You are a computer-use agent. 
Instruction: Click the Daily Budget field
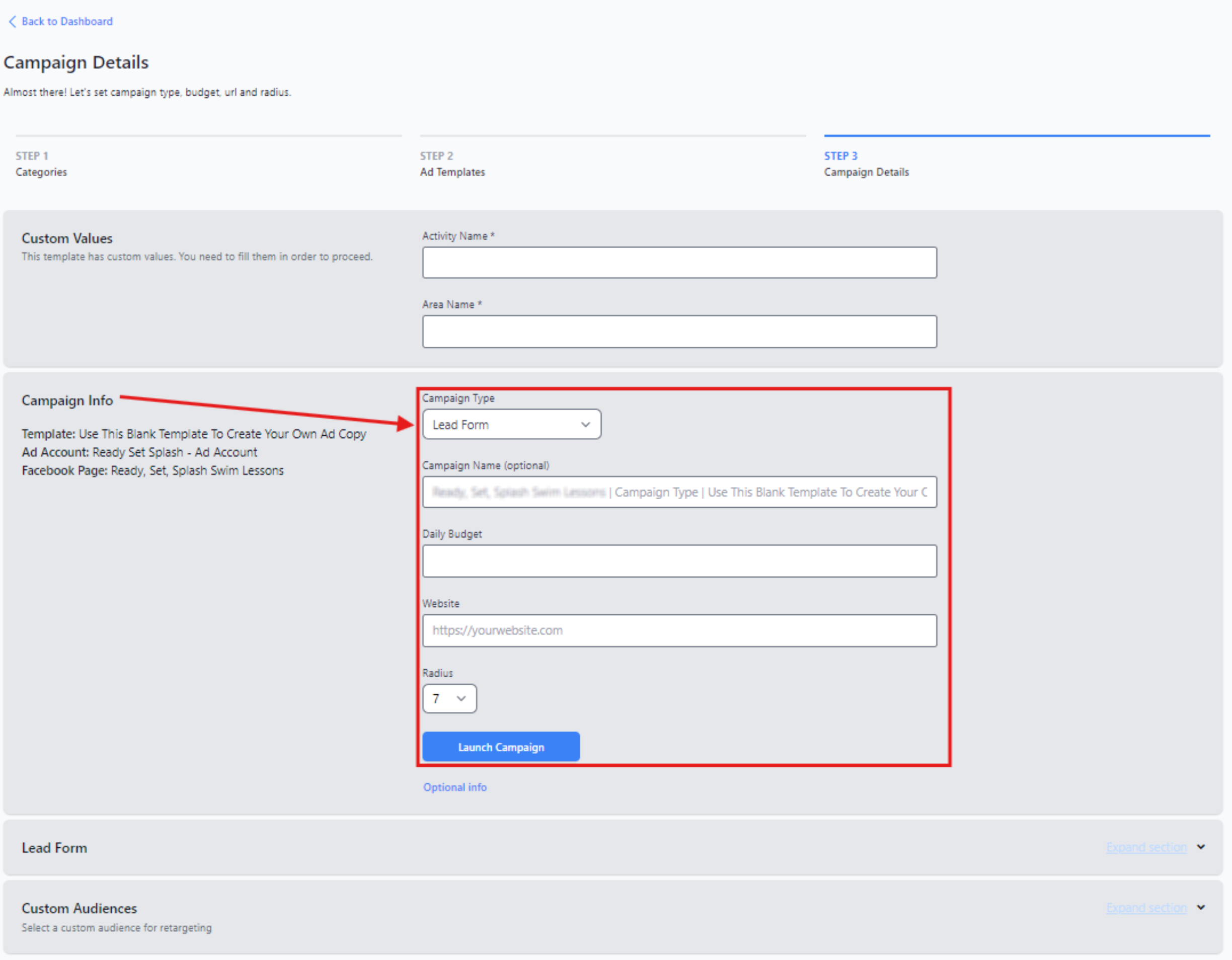[x=679, y=561]
